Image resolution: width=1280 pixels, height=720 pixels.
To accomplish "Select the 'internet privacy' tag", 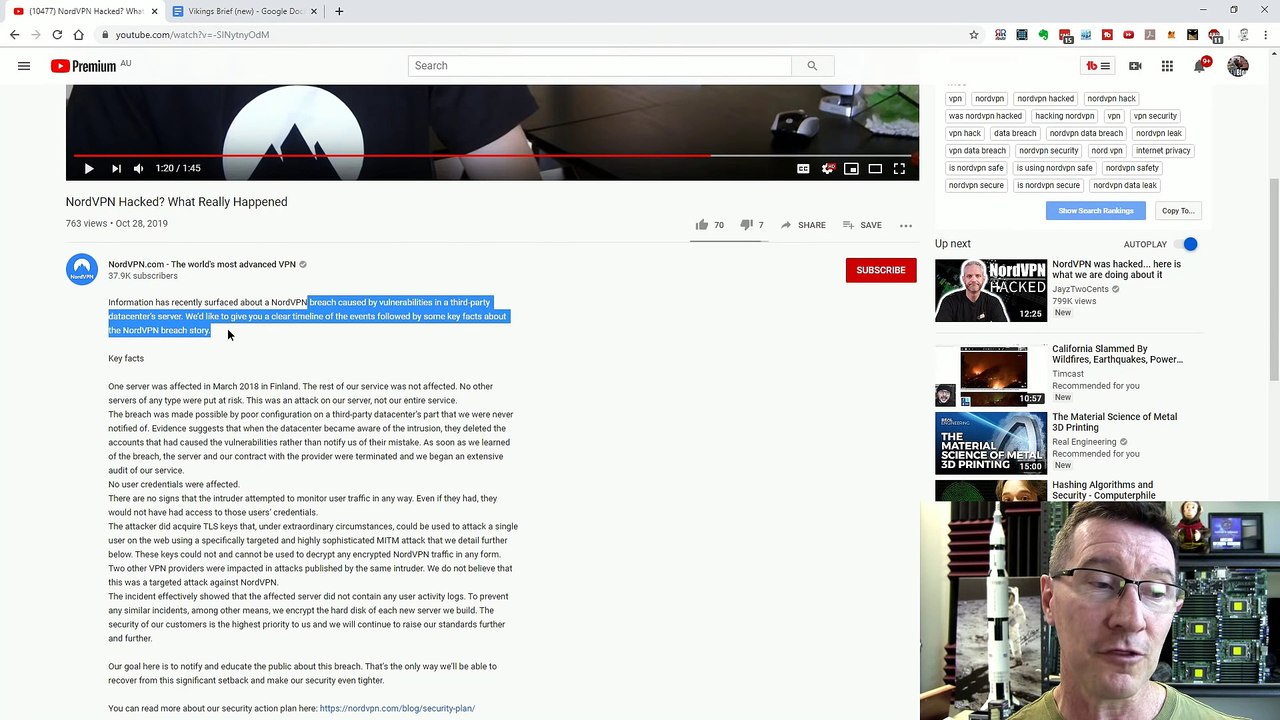I will 1163,151.
